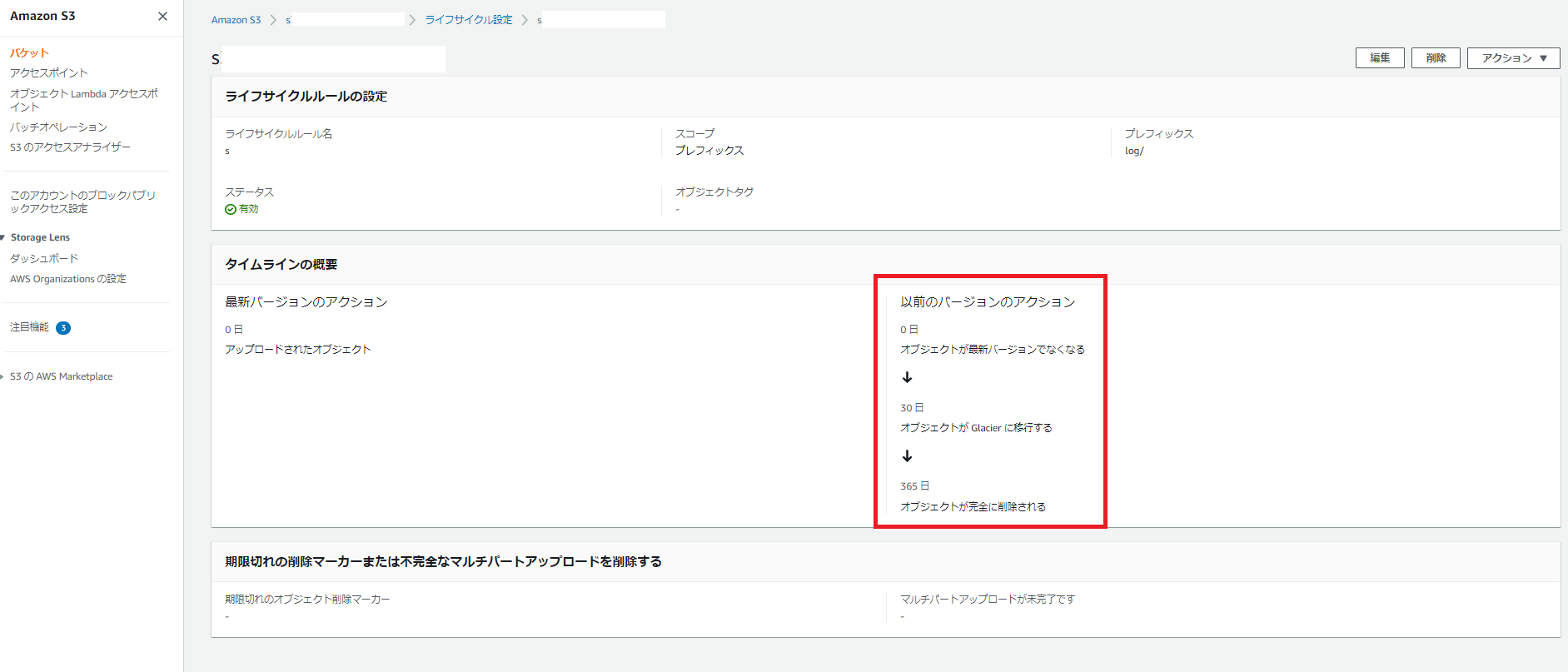Click the Amazon S3 sidebar title
The width and height of the screenshot is (1568, 672).
click(x=42, y=16)
